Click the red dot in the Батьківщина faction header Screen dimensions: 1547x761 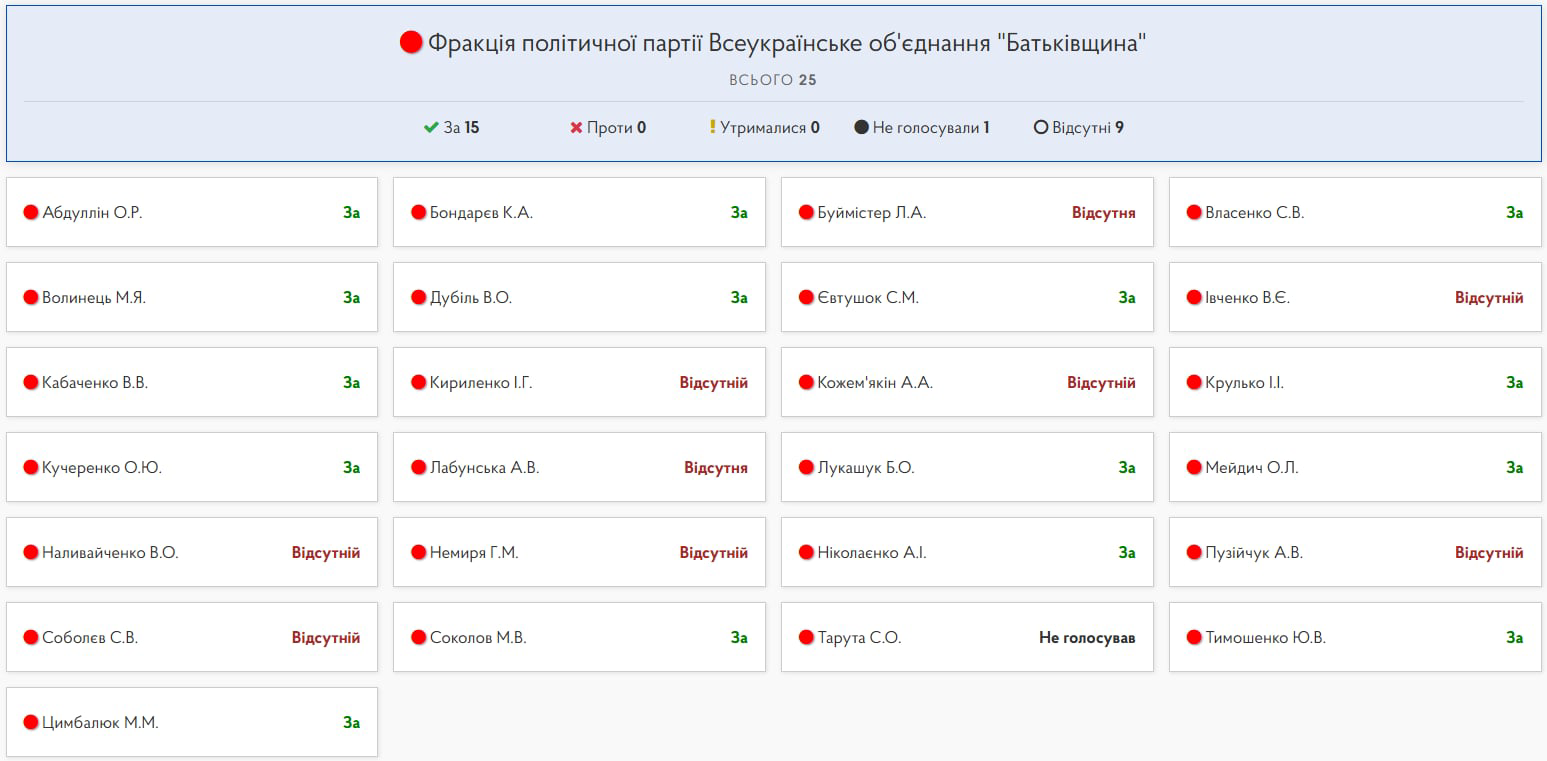click(411, 43)
